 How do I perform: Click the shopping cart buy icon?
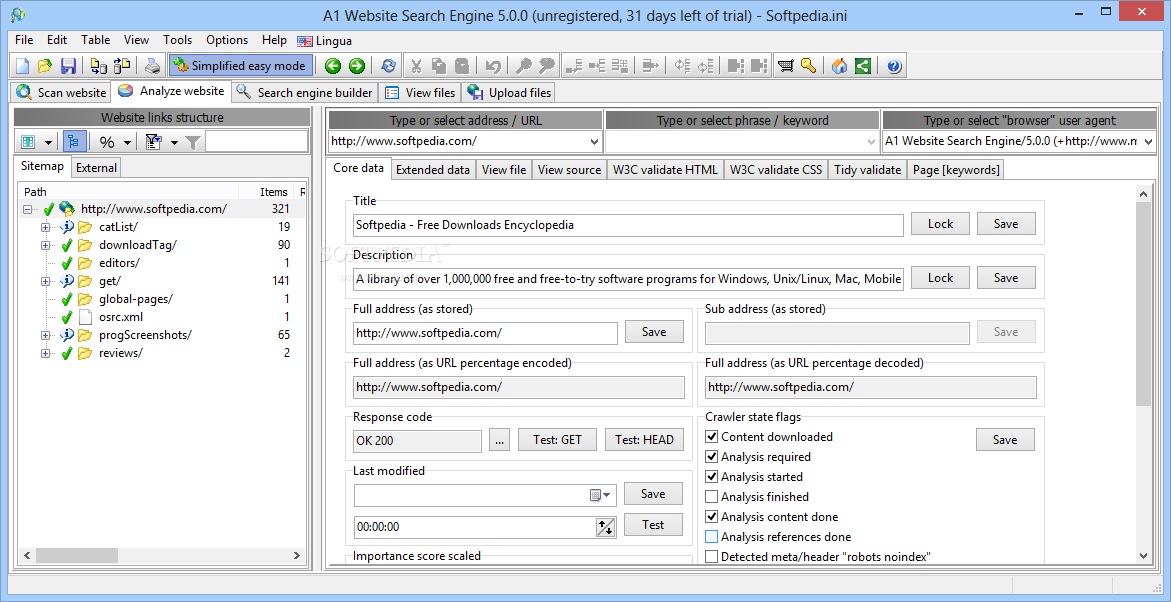(x=786, y=66)
